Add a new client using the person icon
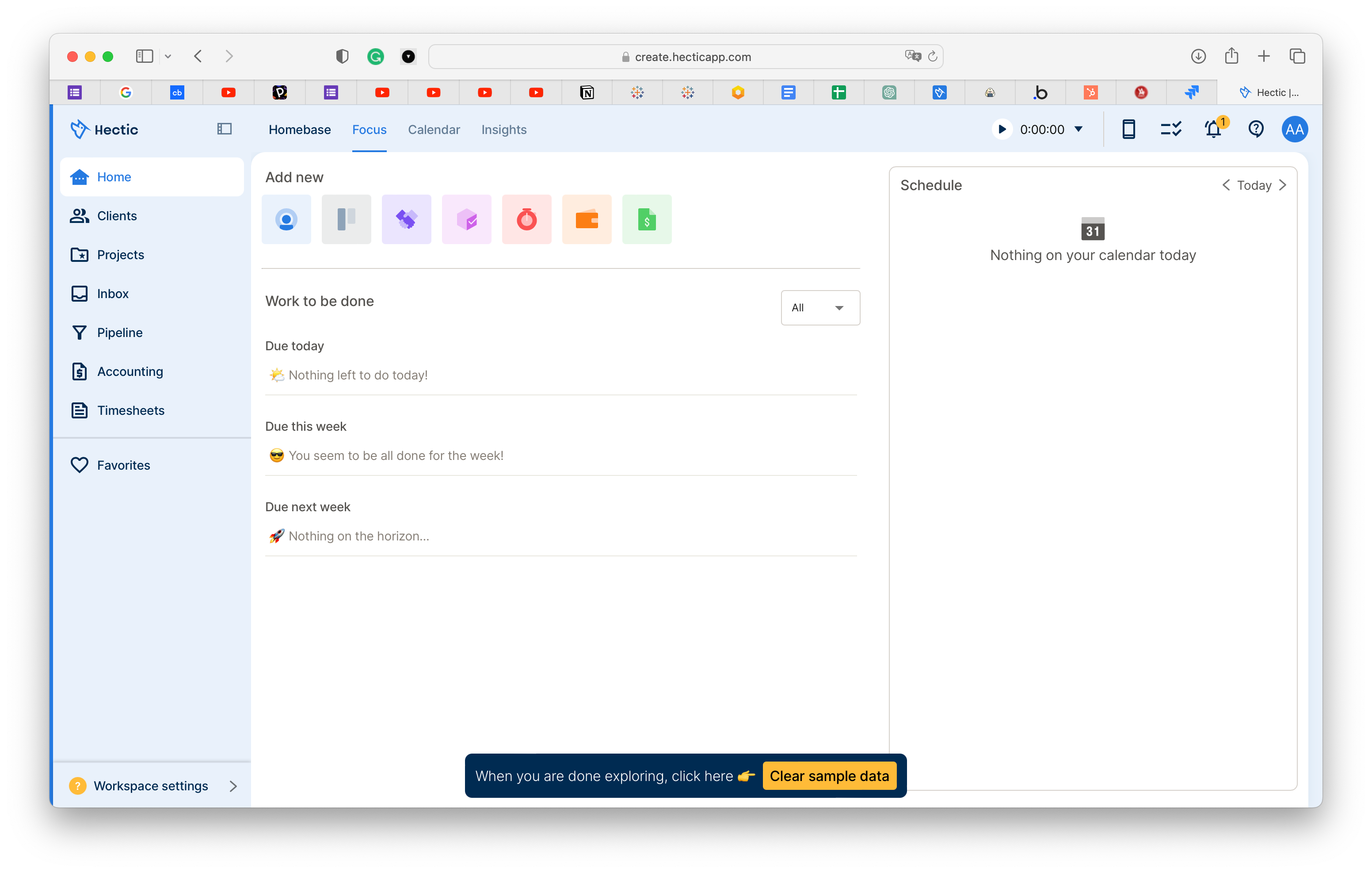Viewport: 1372px width, 873px height. pyautogui.click(x=286, y=219)
